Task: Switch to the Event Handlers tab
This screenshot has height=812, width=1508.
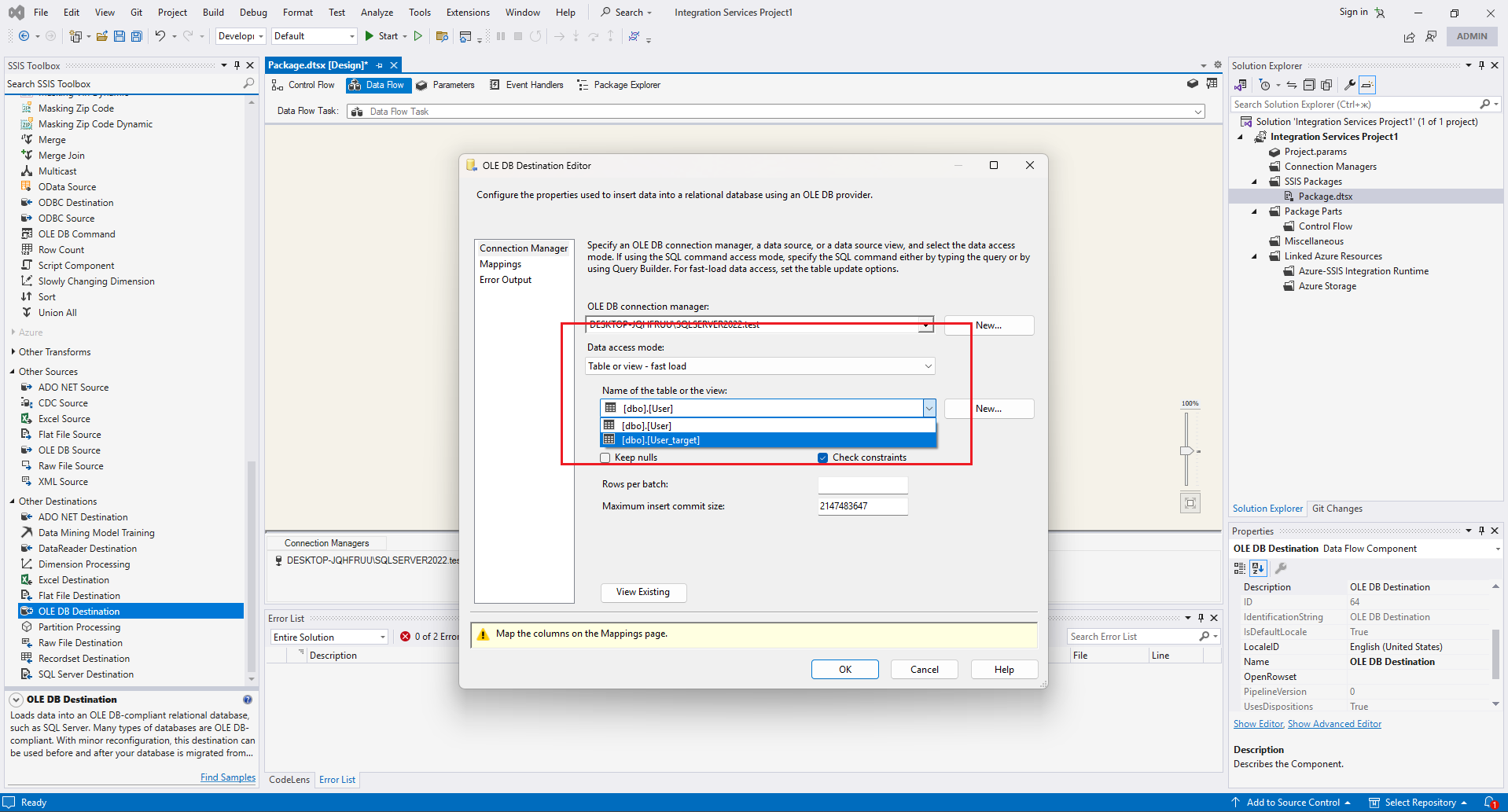Action: pyautogui.click(x=527, y=85)
